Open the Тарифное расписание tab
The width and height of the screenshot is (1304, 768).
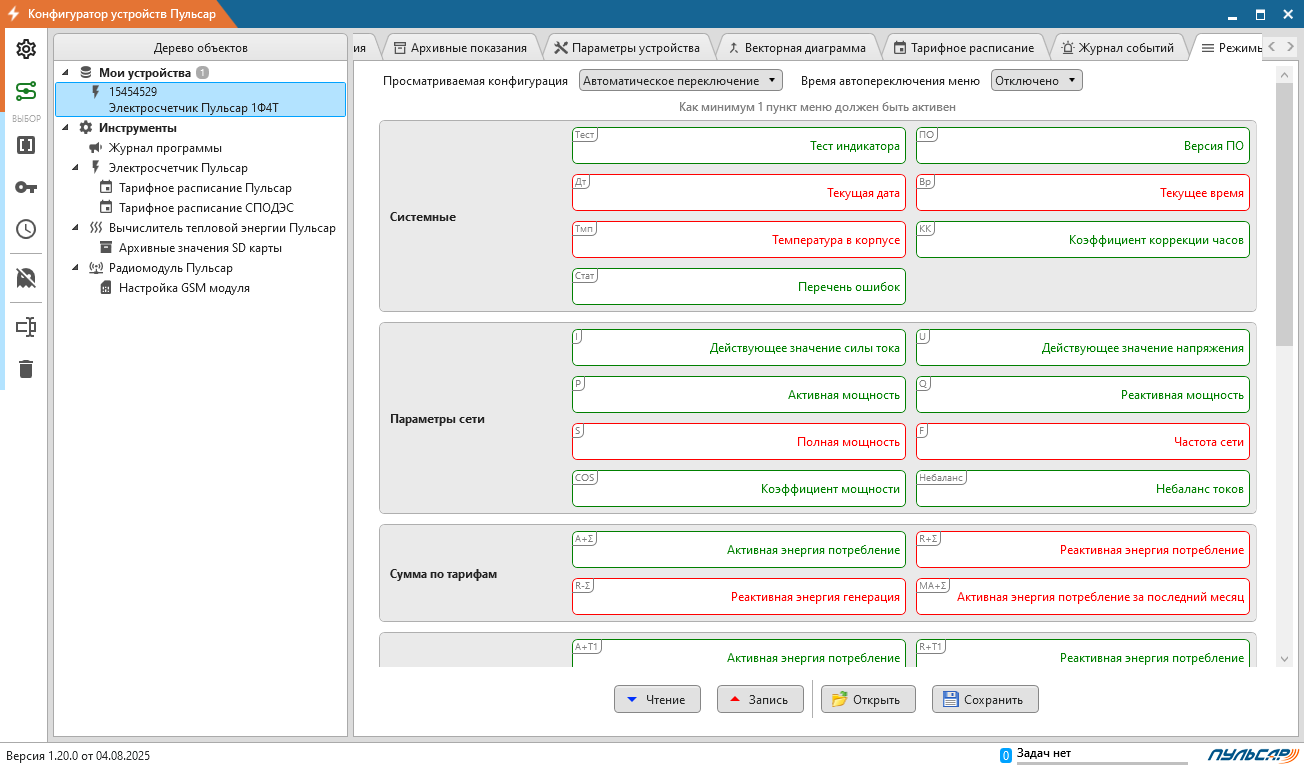(964, 47)
